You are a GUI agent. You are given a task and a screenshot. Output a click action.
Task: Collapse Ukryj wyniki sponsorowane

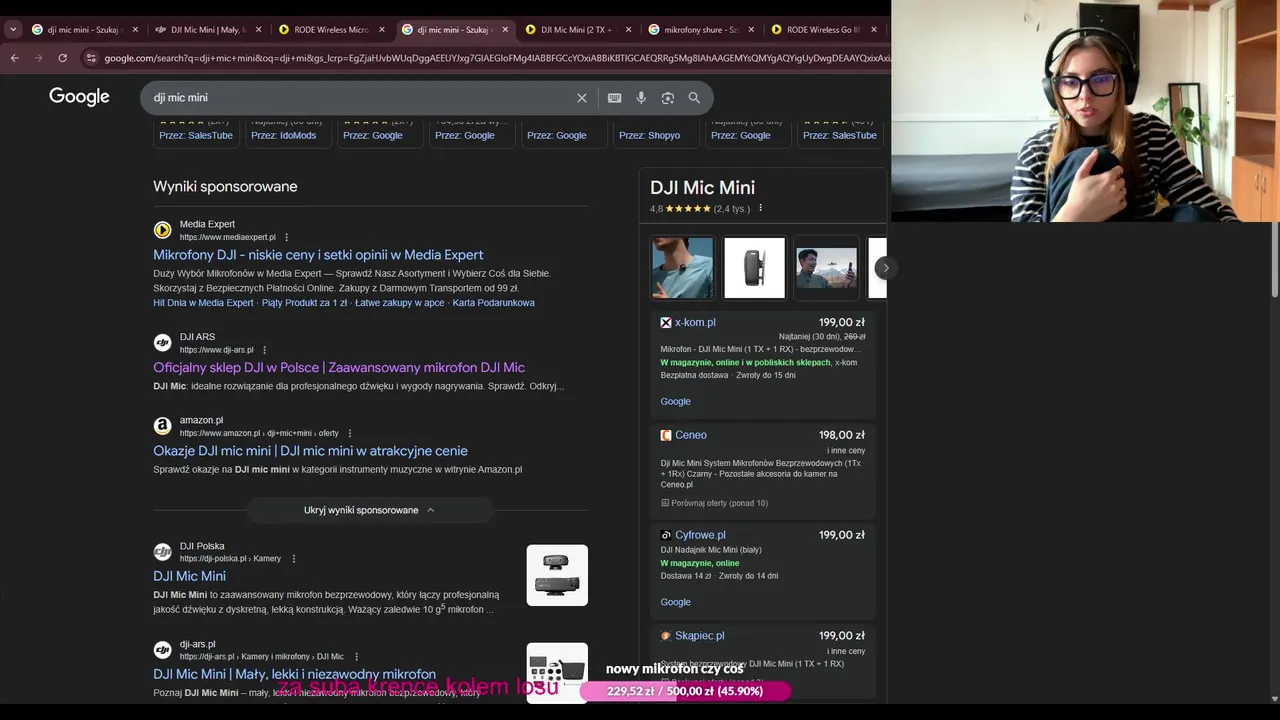(x=369, y=510)
